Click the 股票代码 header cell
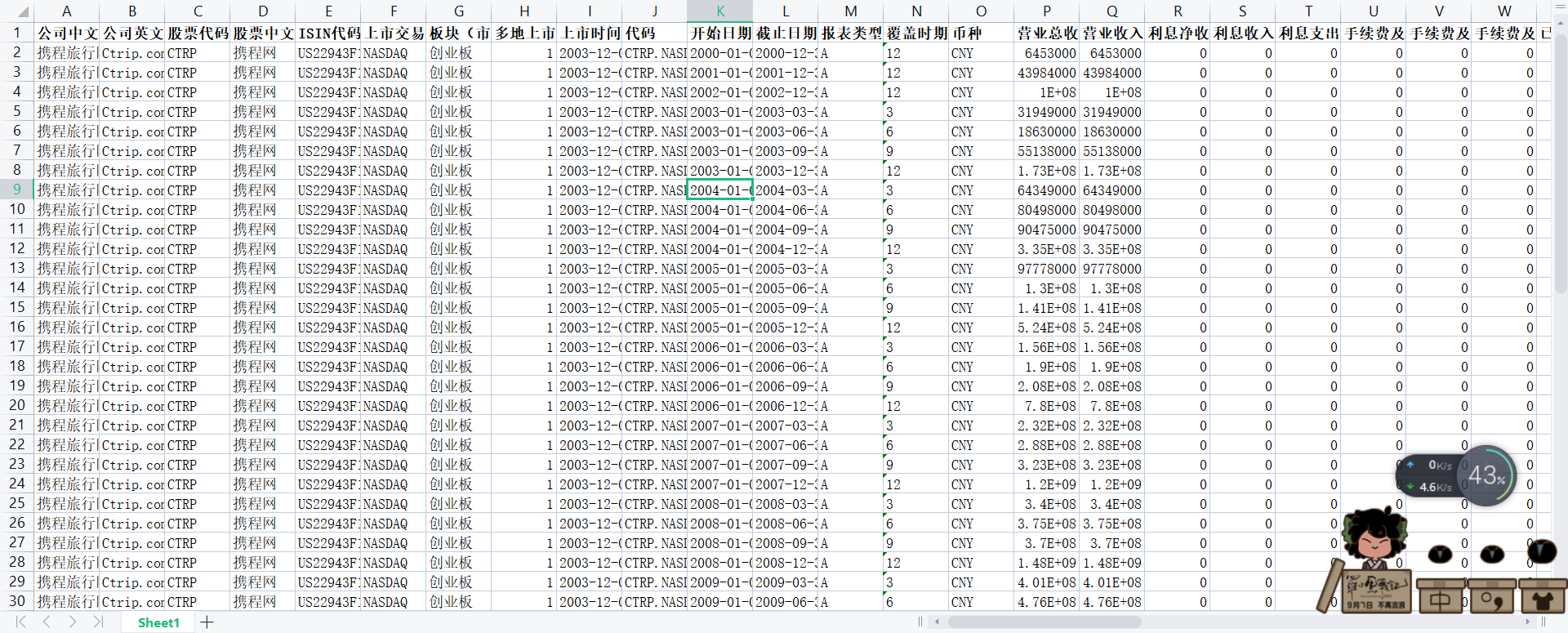 click(x=198, y=33)
